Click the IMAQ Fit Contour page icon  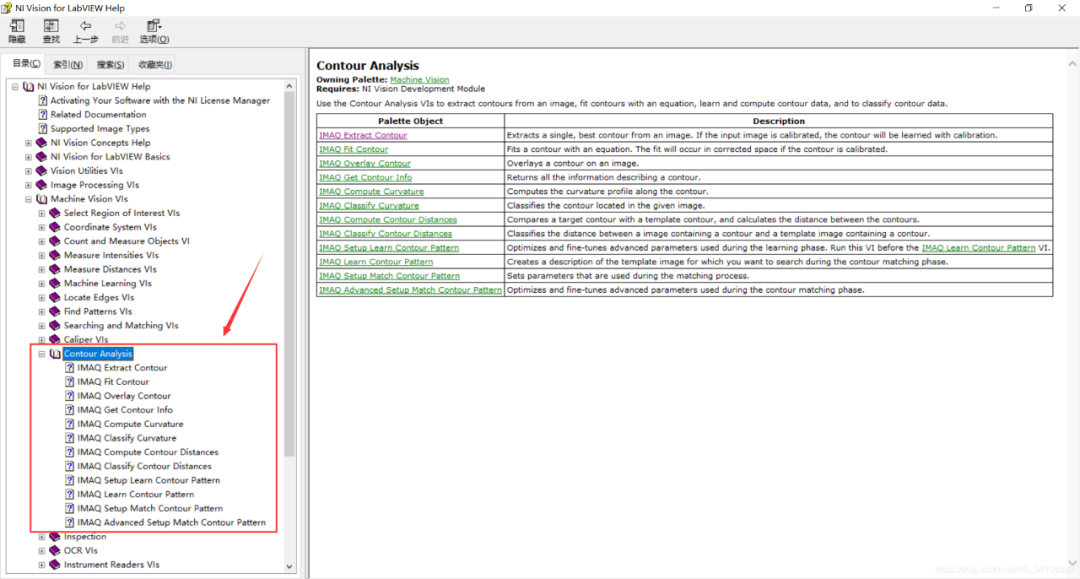click(x=70, y=381)
